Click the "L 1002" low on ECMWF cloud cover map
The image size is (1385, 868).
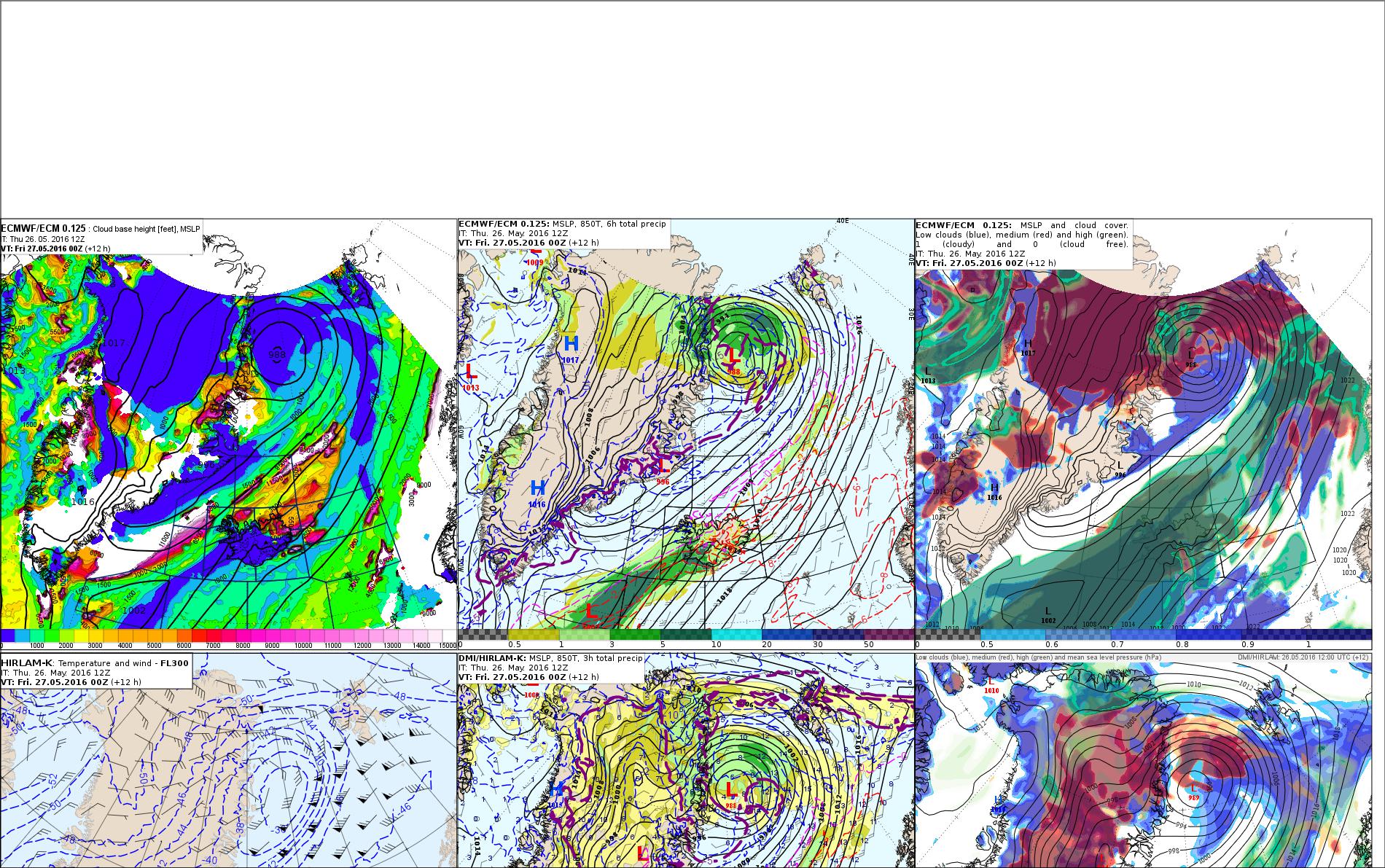[1048, 615]
